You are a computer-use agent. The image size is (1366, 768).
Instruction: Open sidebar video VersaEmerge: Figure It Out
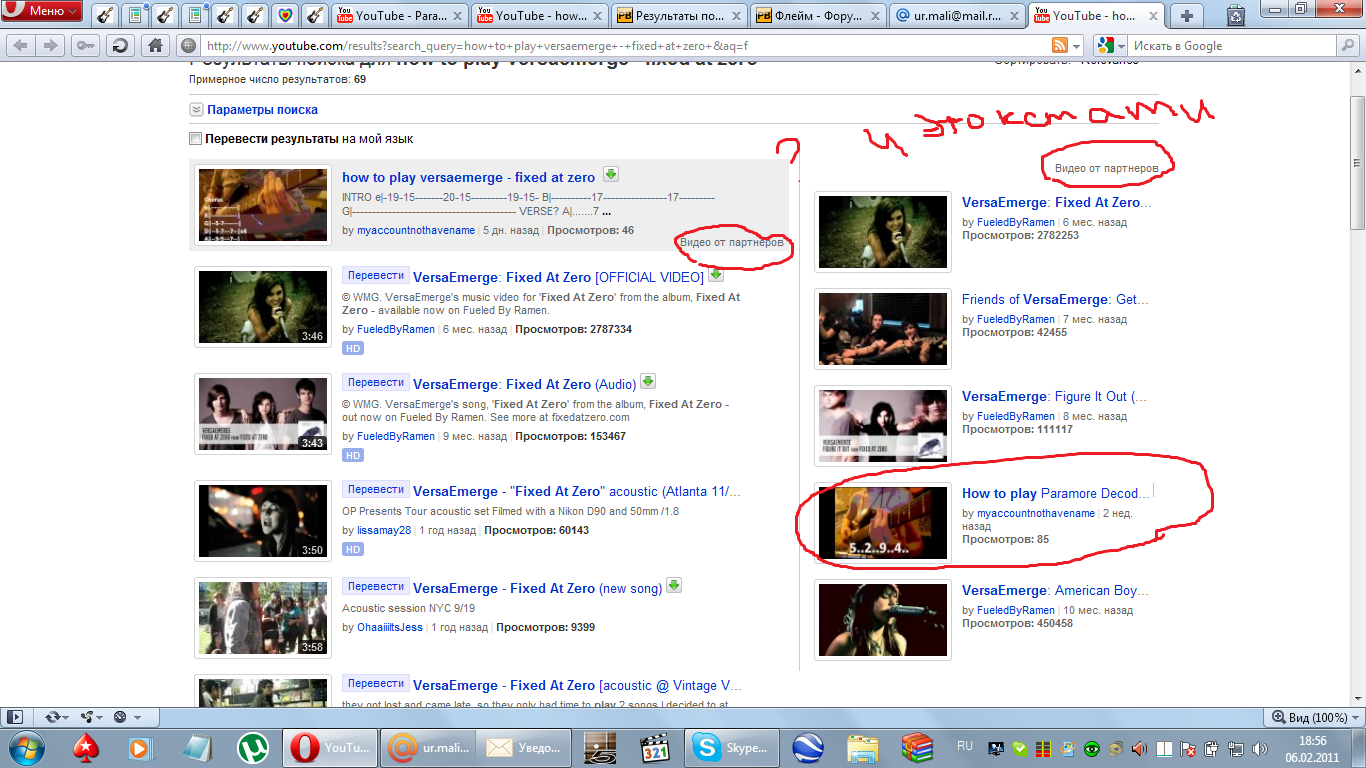click(x=1054, y=396)
